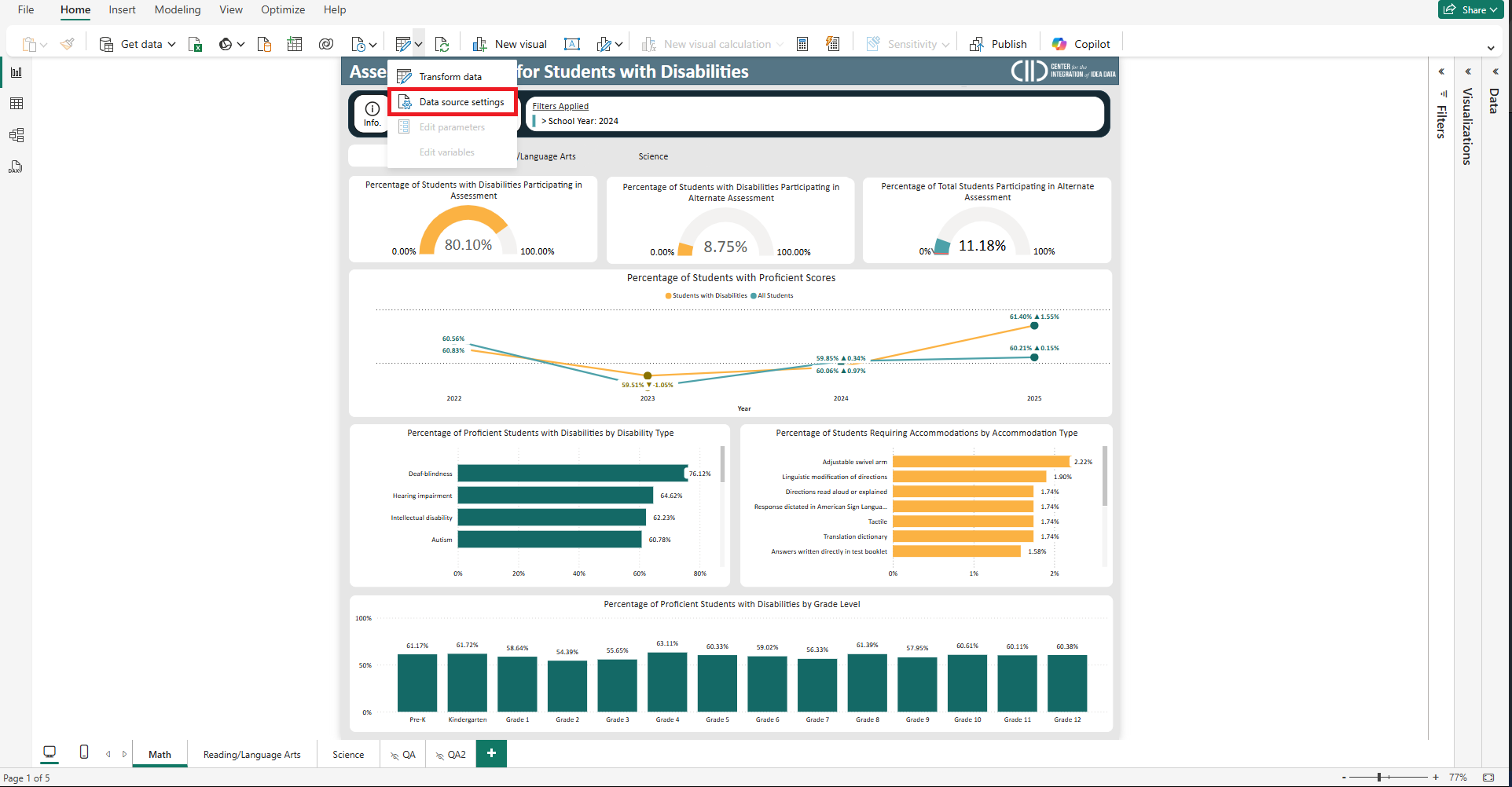This screenshot has width=1512, height=787.
Task: Toggle fit to page button
Action: (x=1488, y=778)
